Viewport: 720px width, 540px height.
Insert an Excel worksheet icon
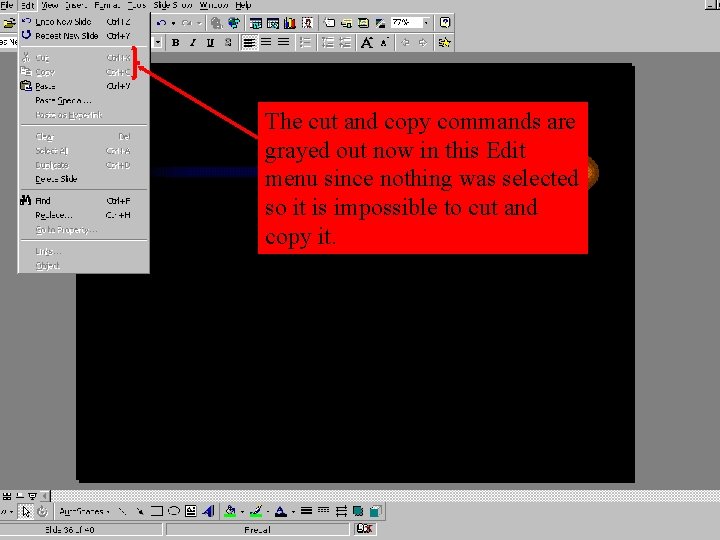(273, 22)
